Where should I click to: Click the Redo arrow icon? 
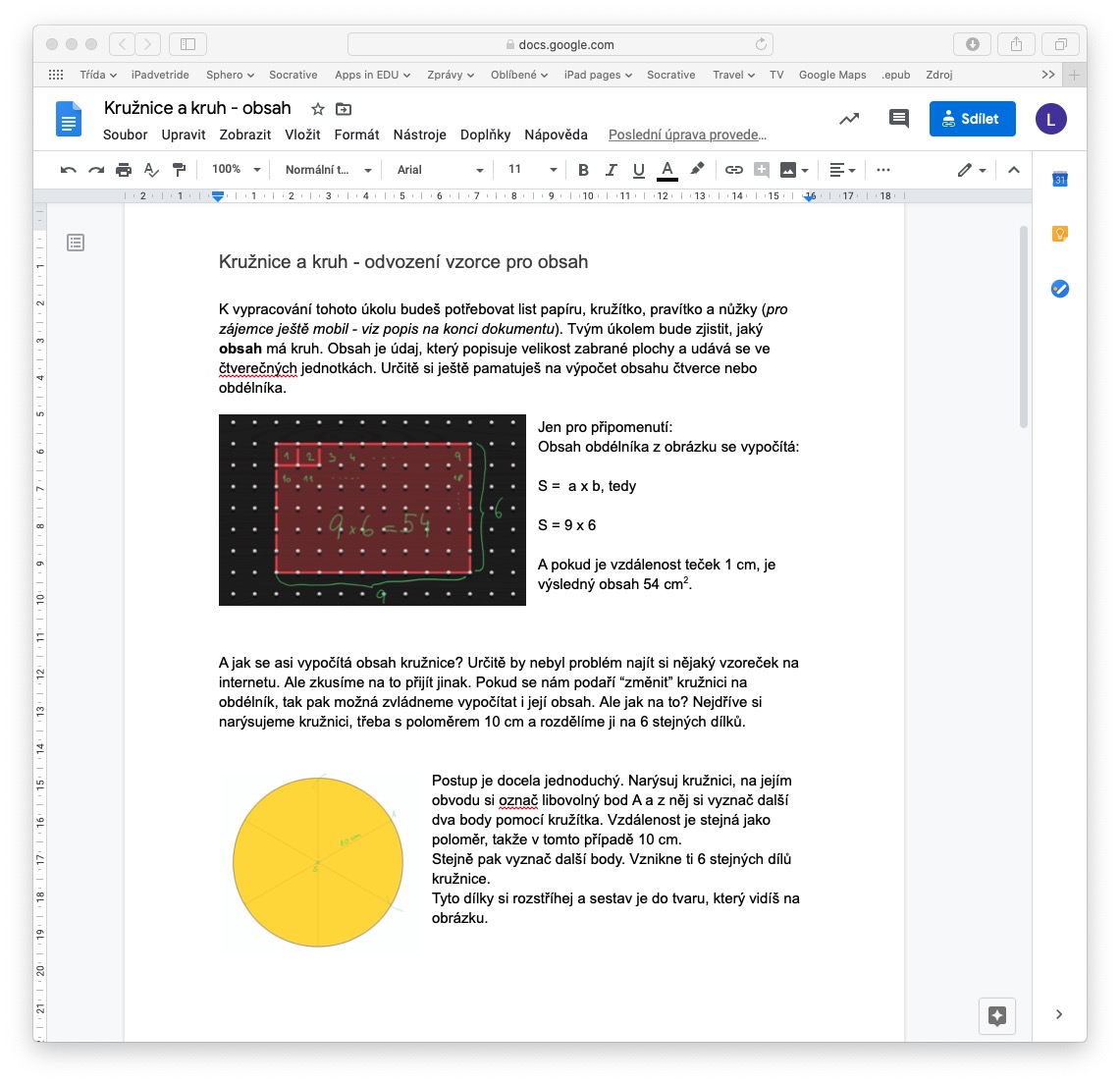pyautogui.click(x=96, y=170)
